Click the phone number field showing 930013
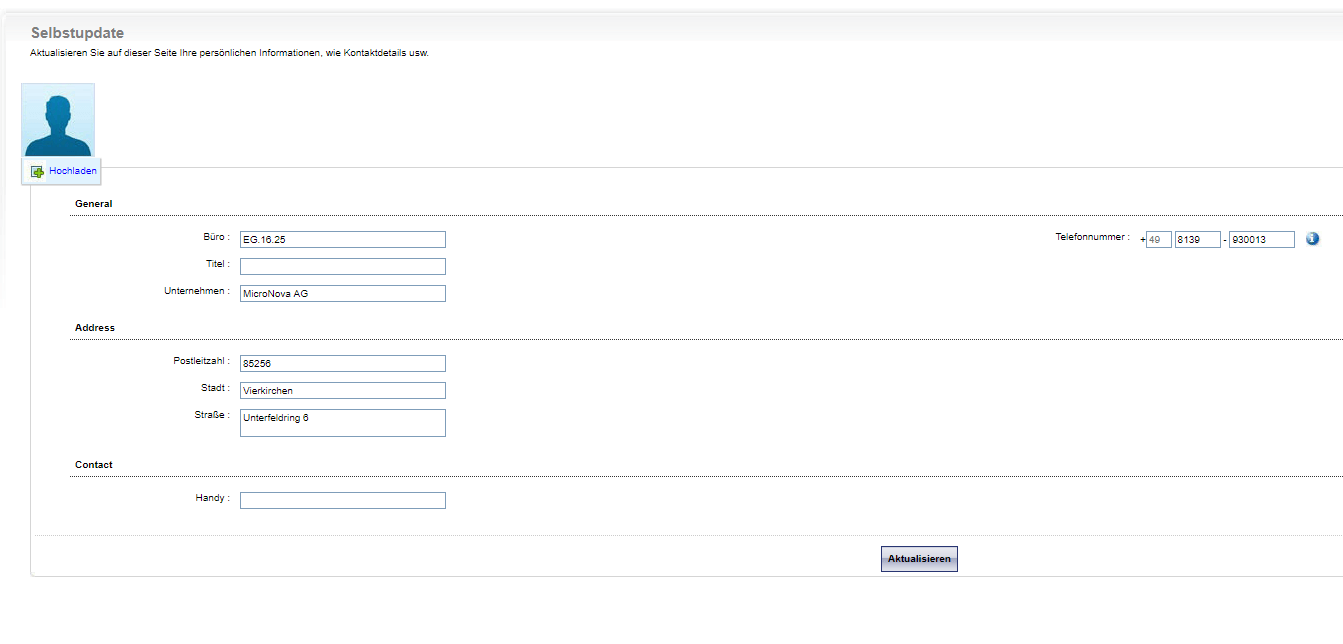 (x=1262, y=240)
